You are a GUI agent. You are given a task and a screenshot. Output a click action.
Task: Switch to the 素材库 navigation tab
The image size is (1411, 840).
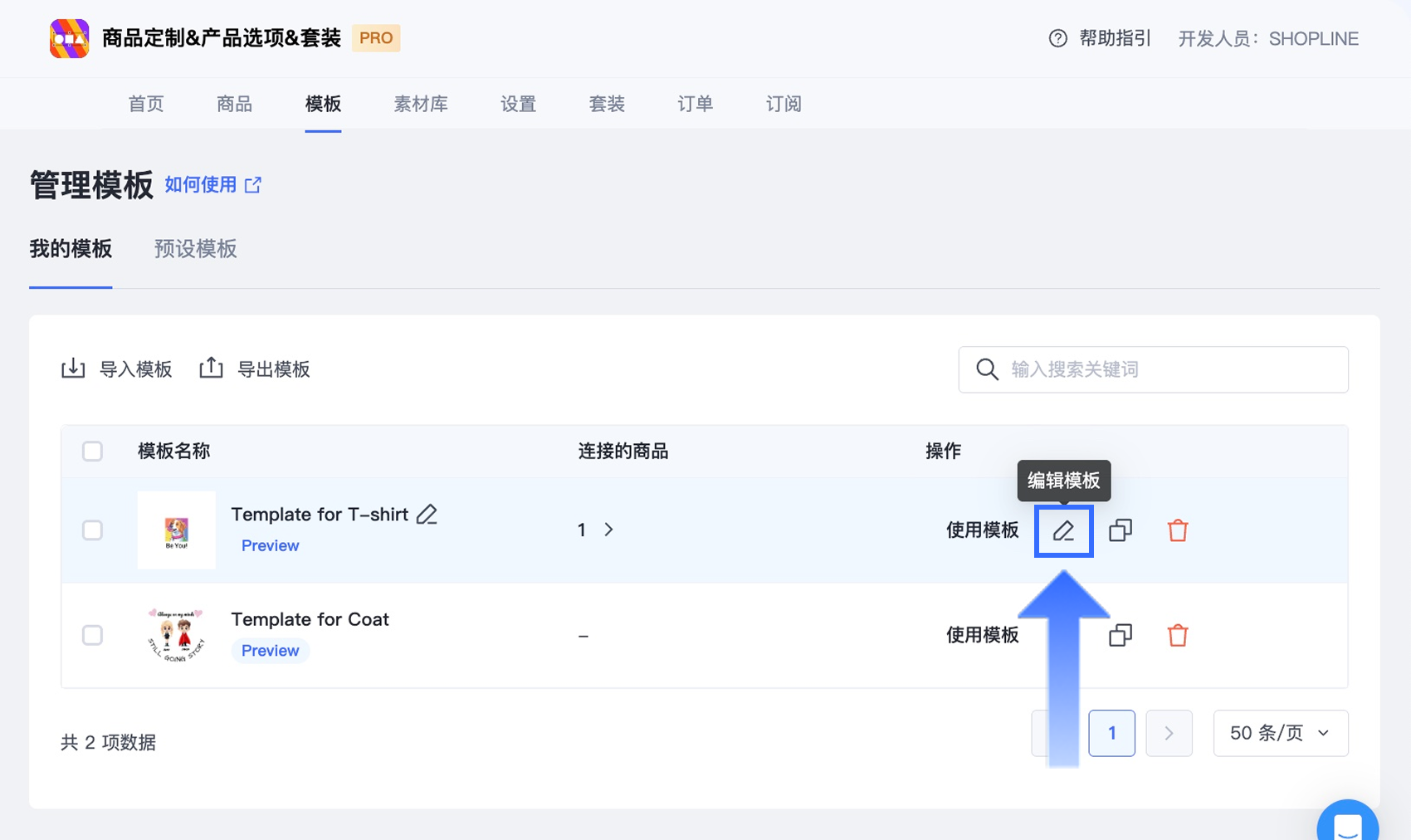pyautogui.click(x=420, y=104)
